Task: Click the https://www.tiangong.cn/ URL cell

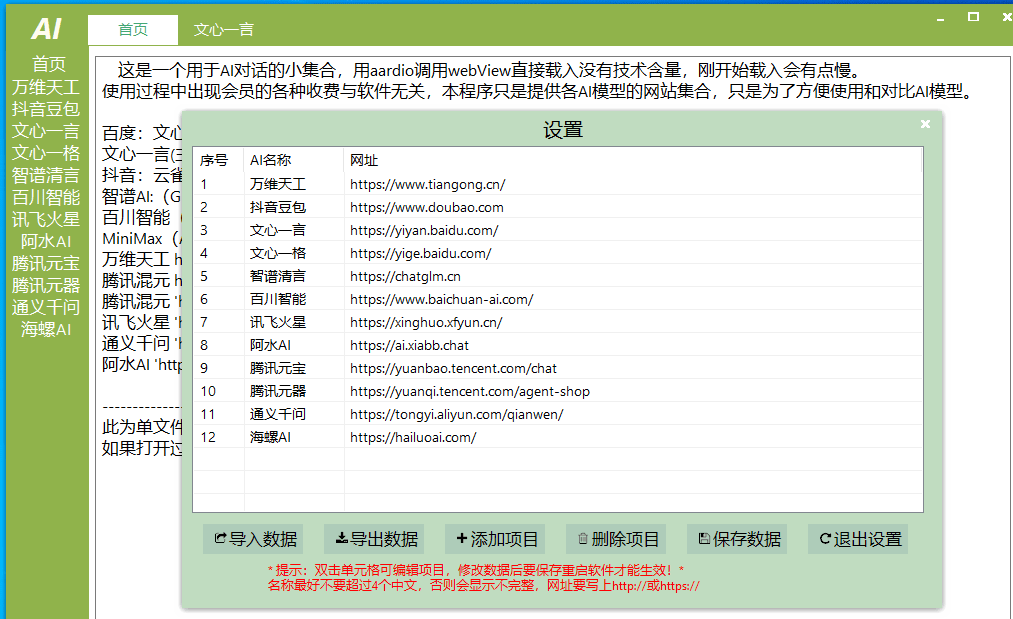Action: click(x=633, y=184)
